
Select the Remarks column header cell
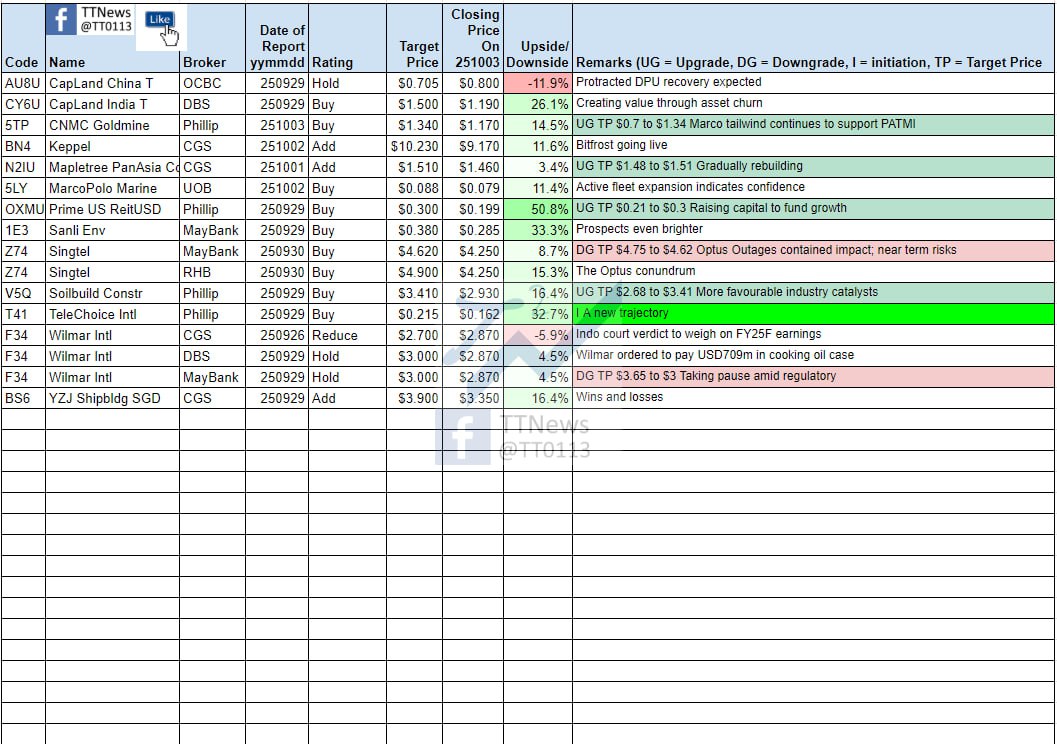pyautogui.click(x=809, y=62)
